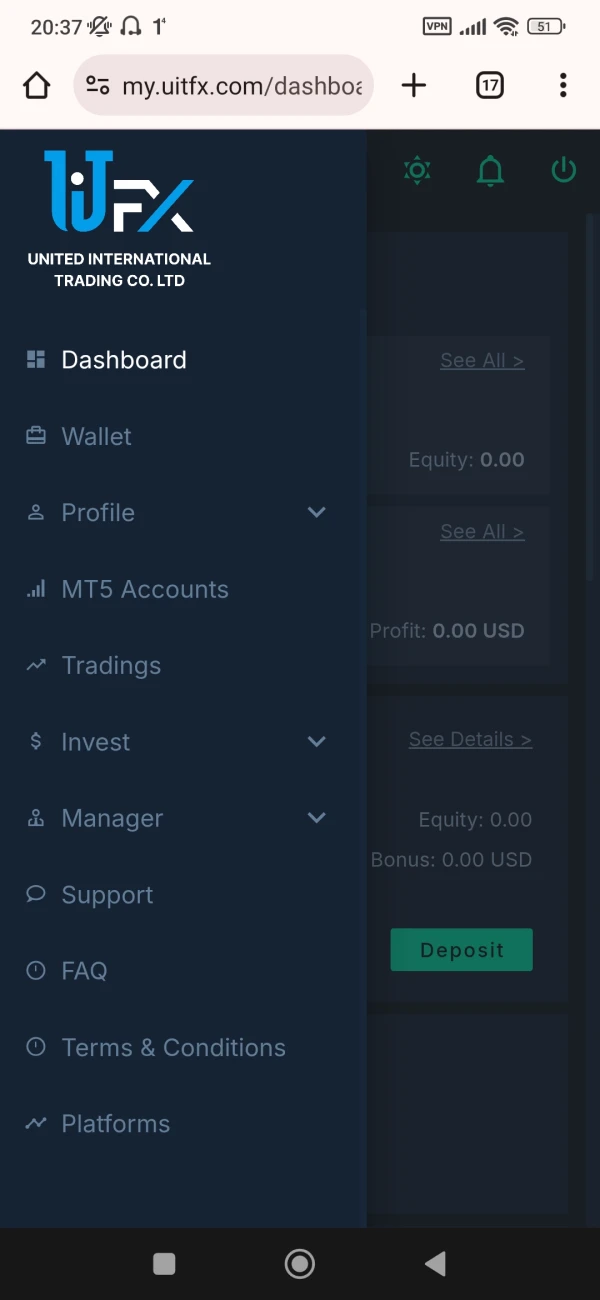Tap the browser home icon
This screenshot has height=1300, width=600.
tap(37, 86)
